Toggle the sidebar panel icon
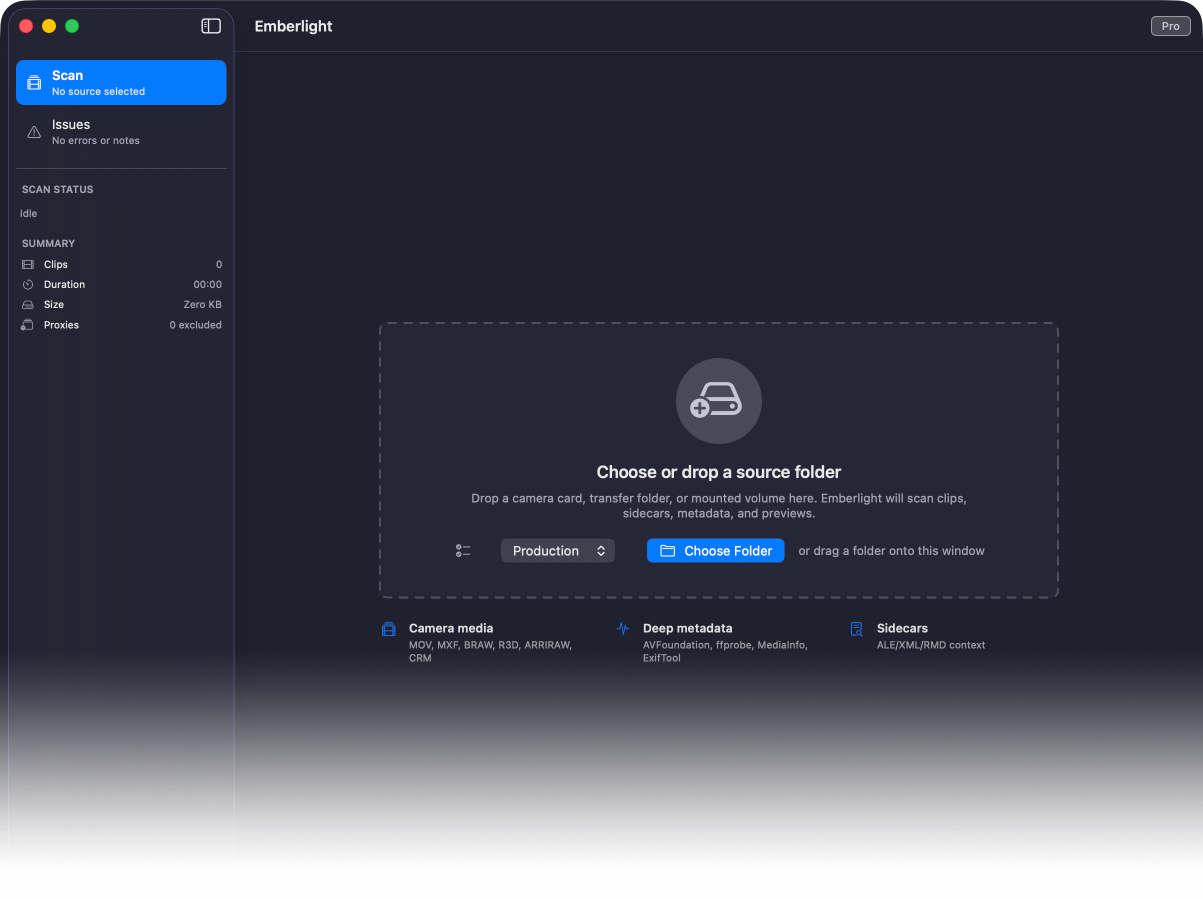The height and width of the screenshot is (899, 1203). tap(211, 26)
